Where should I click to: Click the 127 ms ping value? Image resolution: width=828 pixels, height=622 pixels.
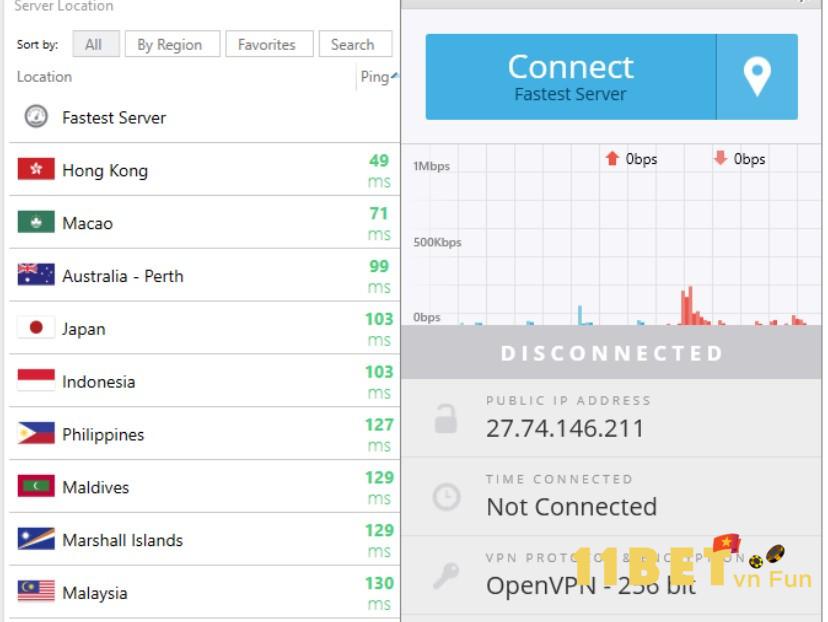(x=379, y=435)
